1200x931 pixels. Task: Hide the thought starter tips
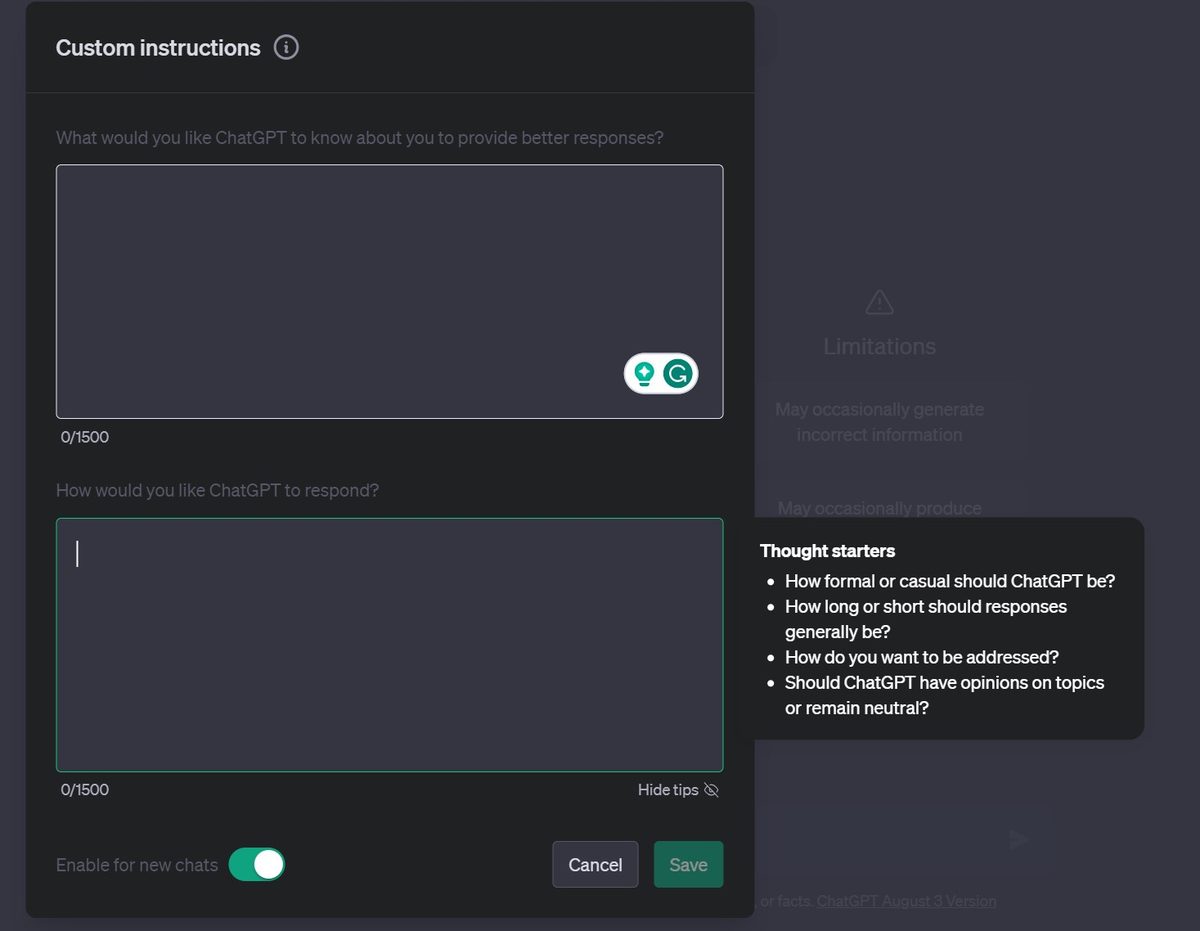667,790
